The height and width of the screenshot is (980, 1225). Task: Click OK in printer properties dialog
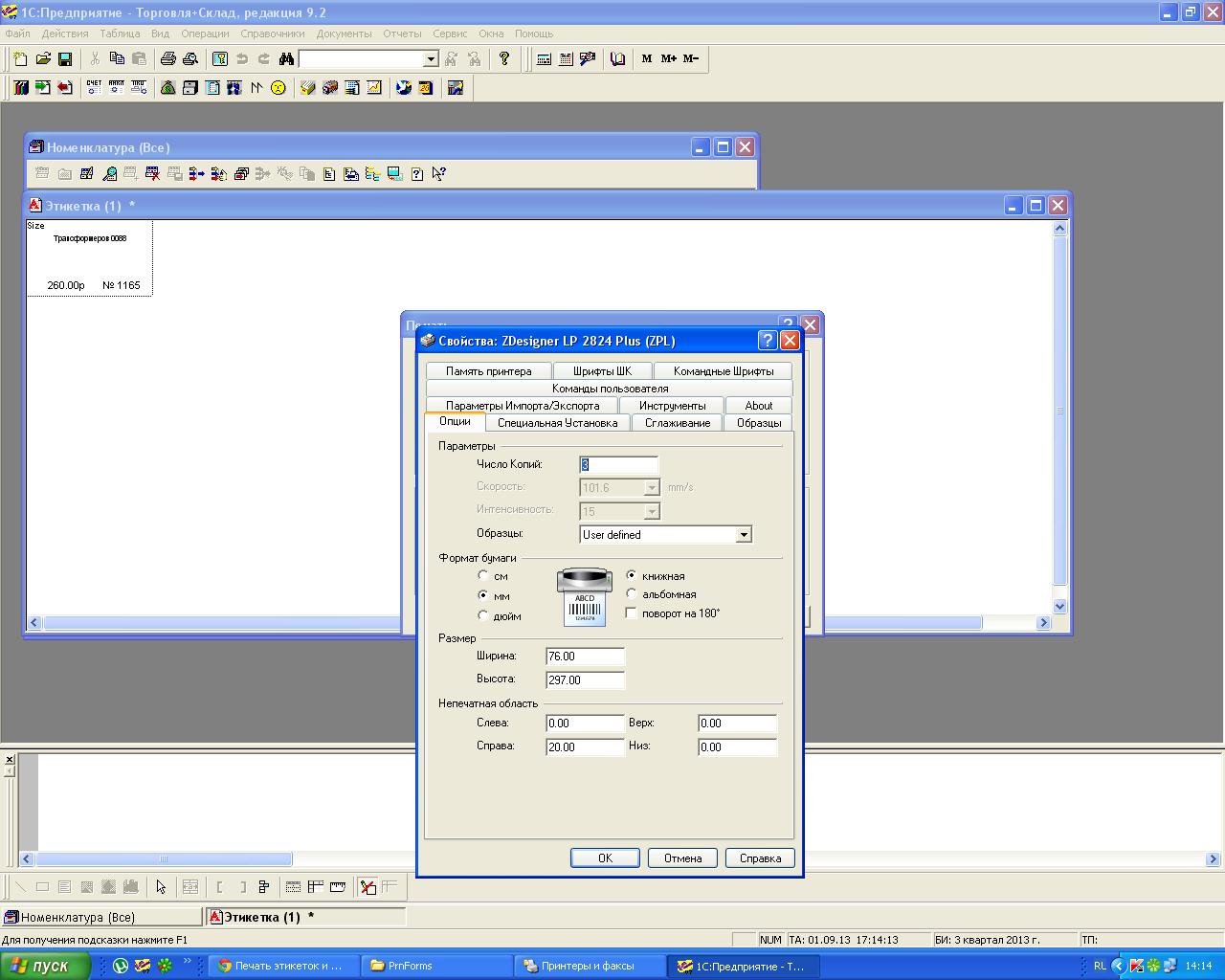pos(605,858)
